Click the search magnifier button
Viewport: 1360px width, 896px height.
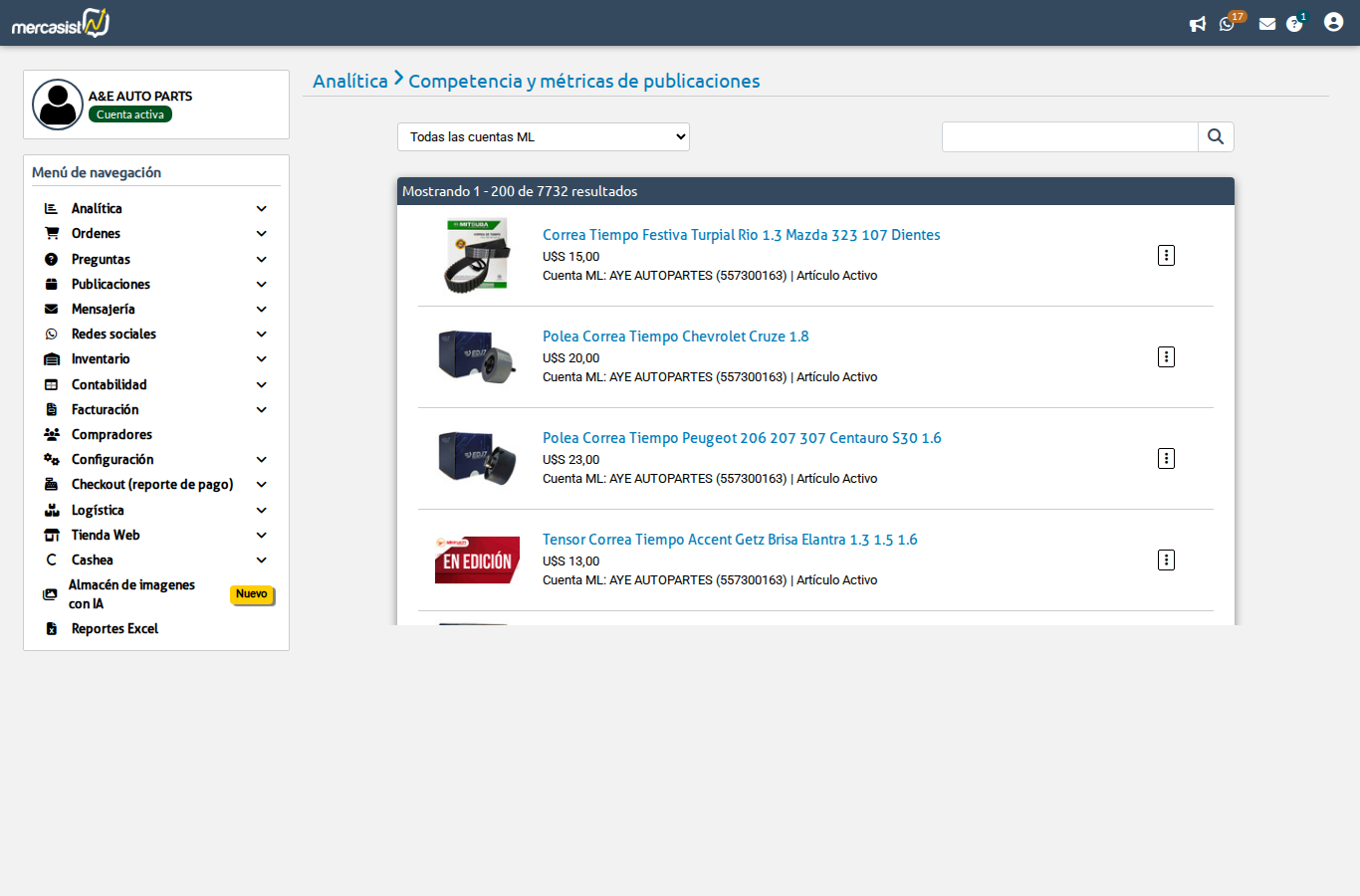click(1216, 136)
